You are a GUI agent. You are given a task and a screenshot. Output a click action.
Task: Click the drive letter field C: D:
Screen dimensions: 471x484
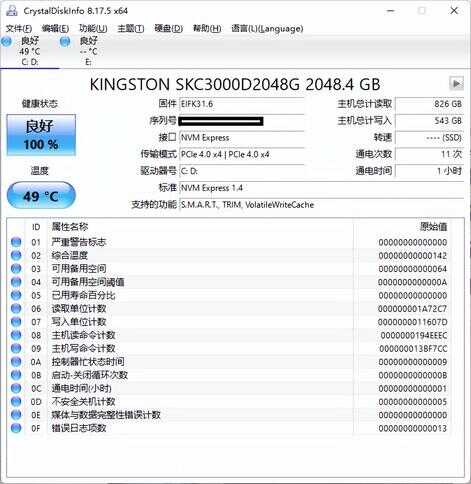pyautogui.click(x=242, y=171)
